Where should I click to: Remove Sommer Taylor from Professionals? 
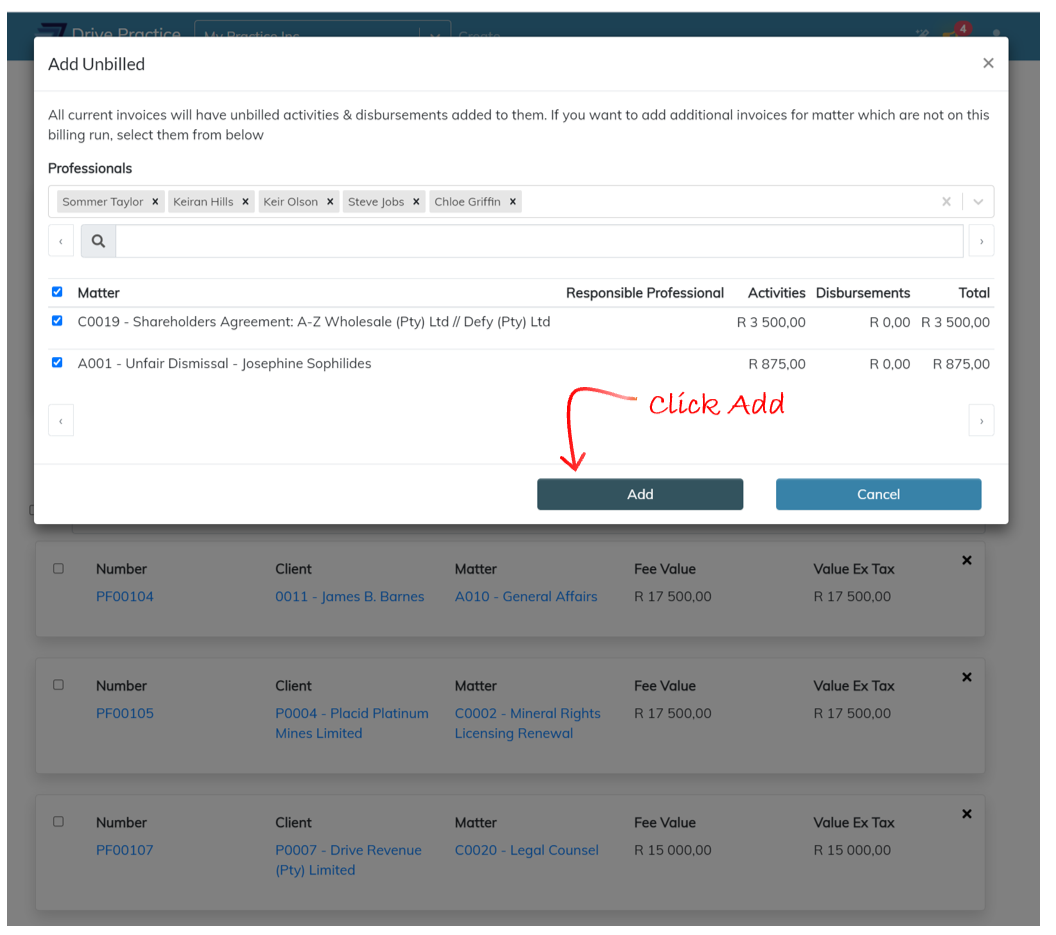click(x=155, y=202)
